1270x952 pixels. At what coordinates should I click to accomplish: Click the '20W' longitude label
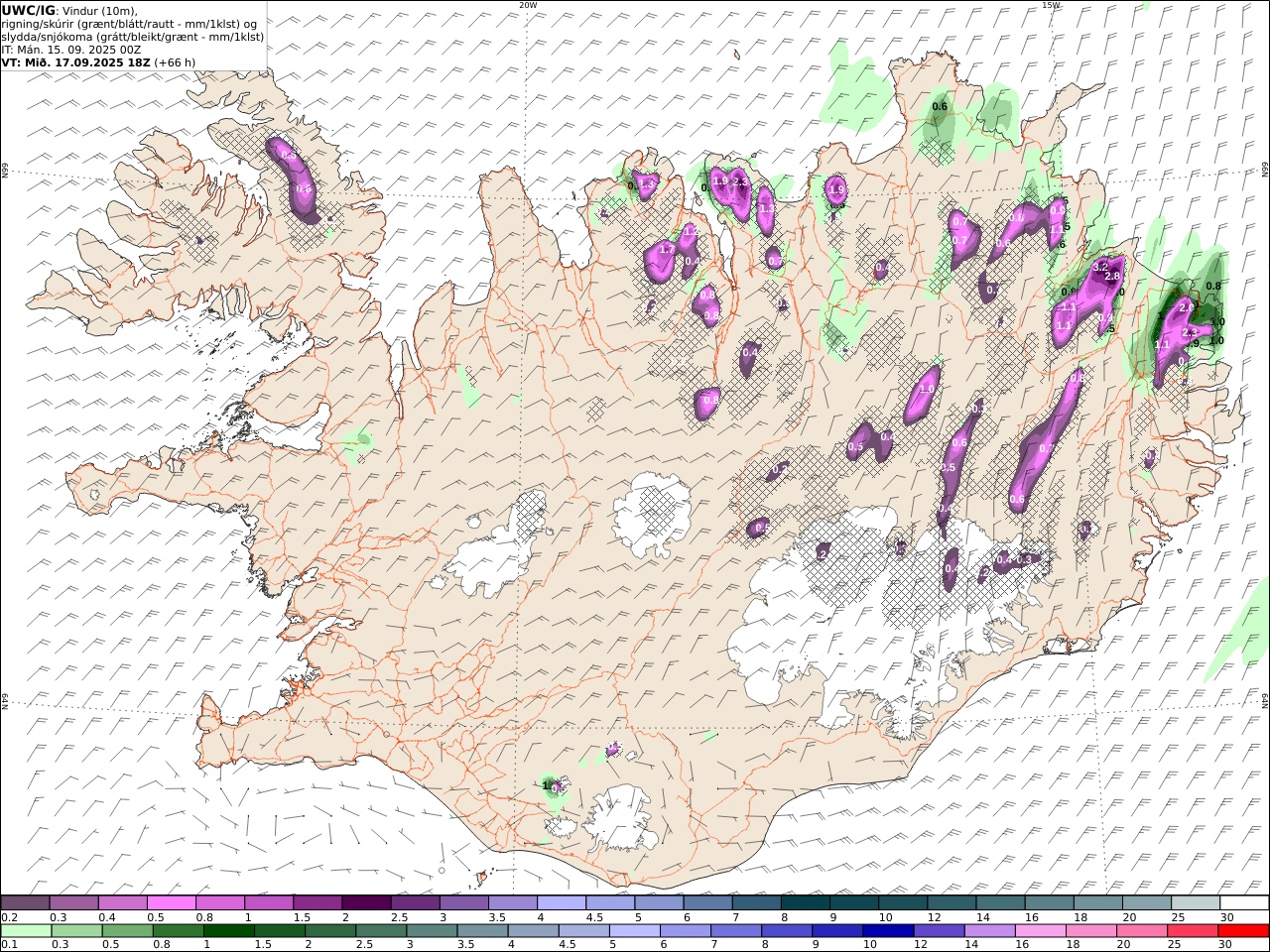tap(528, 5)
